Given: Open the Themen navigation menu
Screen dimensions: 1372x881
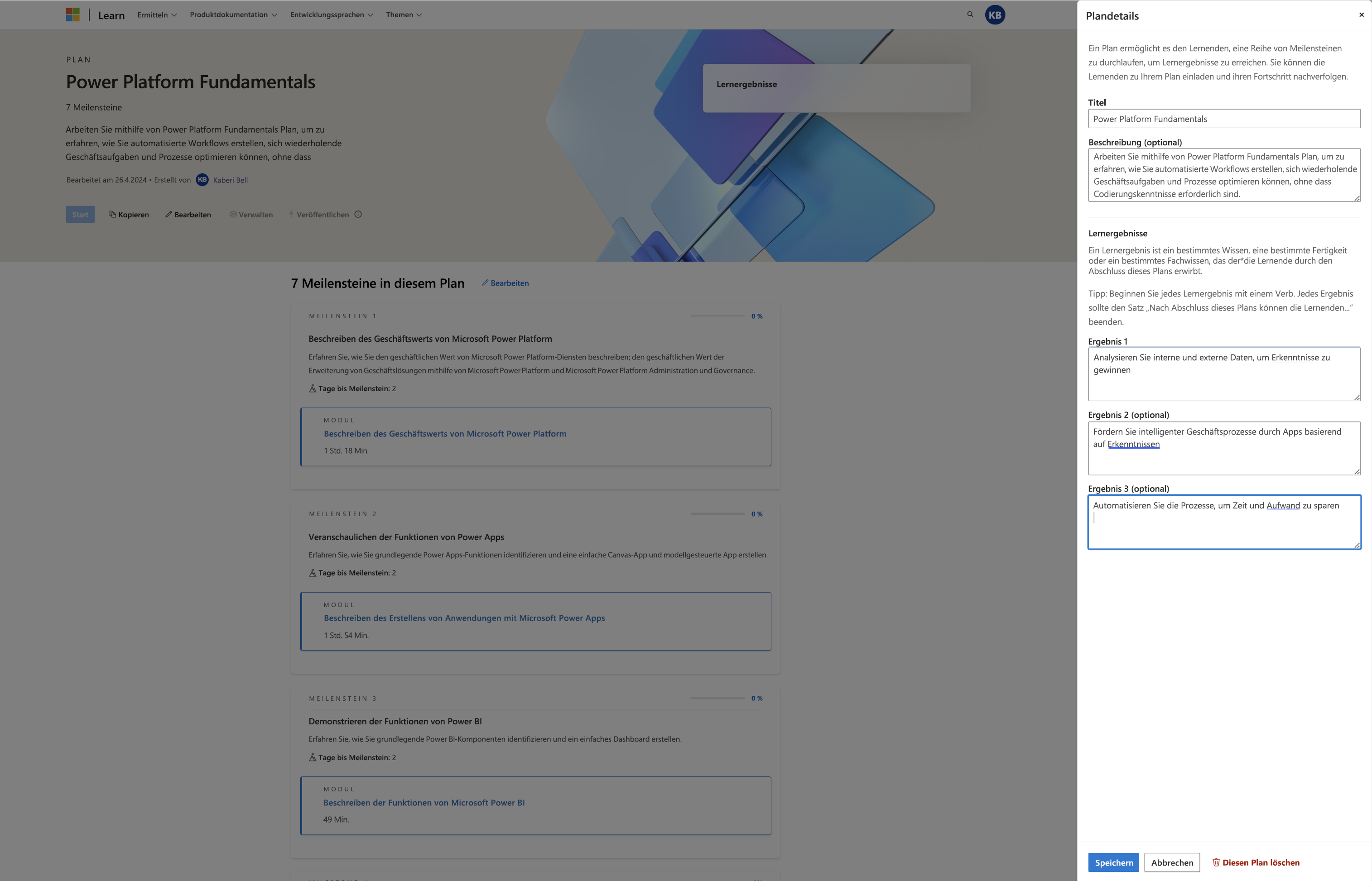Looking at the screenshot, I should [x=405, y=14].
